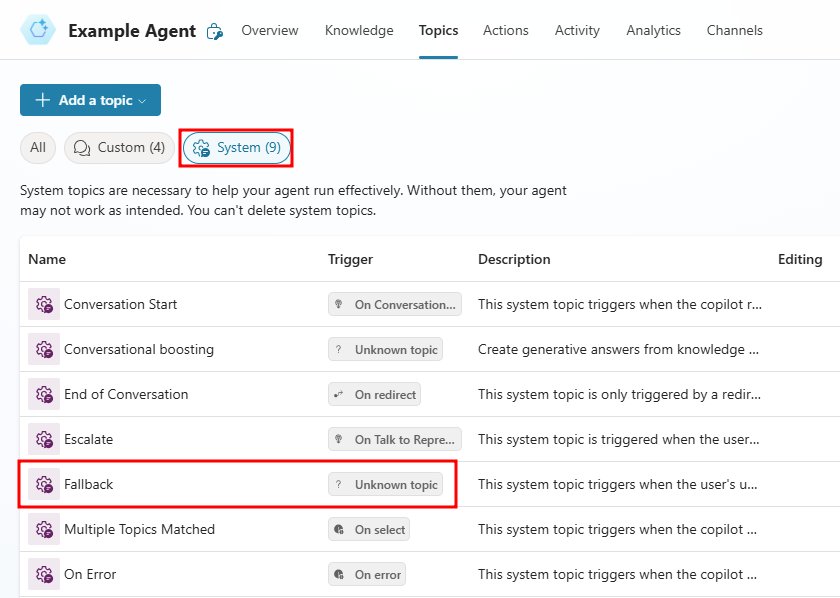Click the Multiple Topics Matched gear icon
840x598 pixels.
click(44, 529)
